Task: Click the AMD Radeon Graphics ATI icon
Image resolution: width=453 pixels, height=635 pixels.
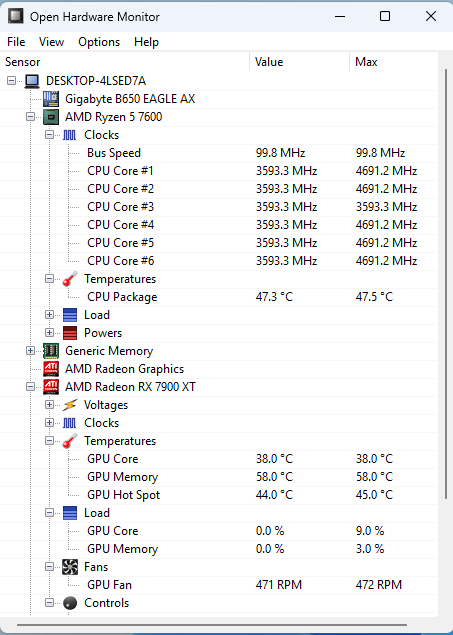Action: pyautogui.click(x=51, y=369)
